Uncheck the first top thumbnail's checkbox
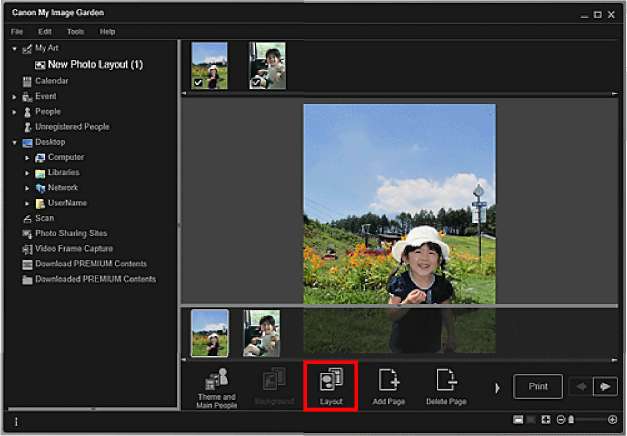The height and width of the screenshot is (436, 627). (x=198, y=83)
